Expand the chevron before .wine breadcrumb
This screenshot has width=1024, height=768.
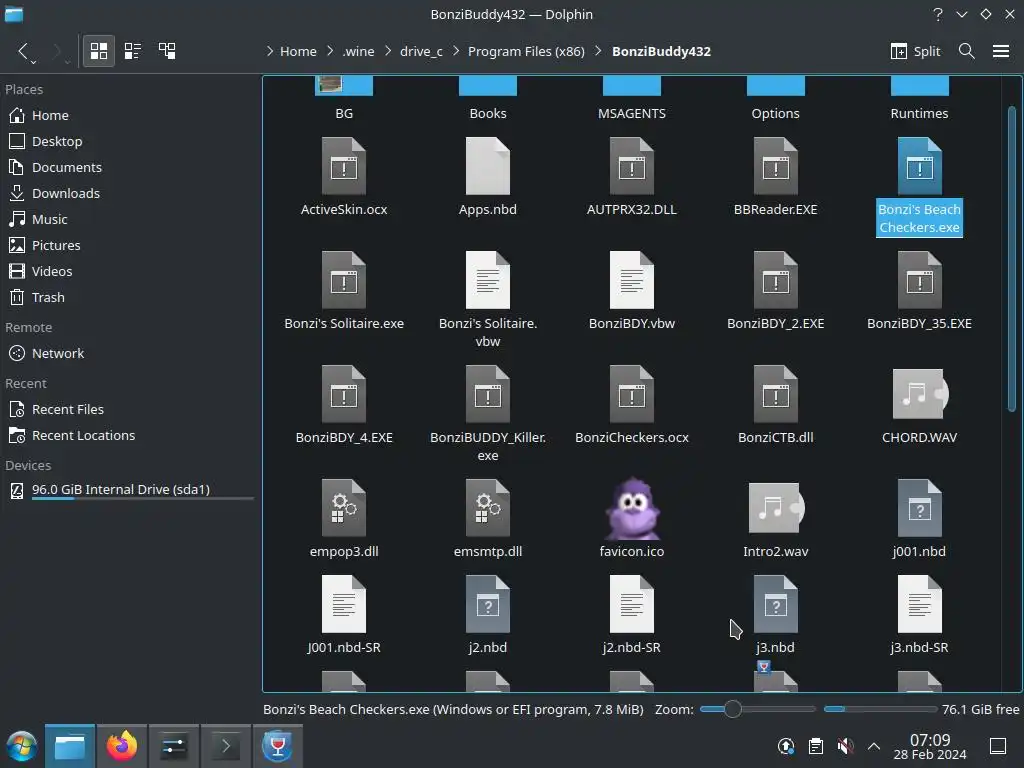click(x=330, y=51)
